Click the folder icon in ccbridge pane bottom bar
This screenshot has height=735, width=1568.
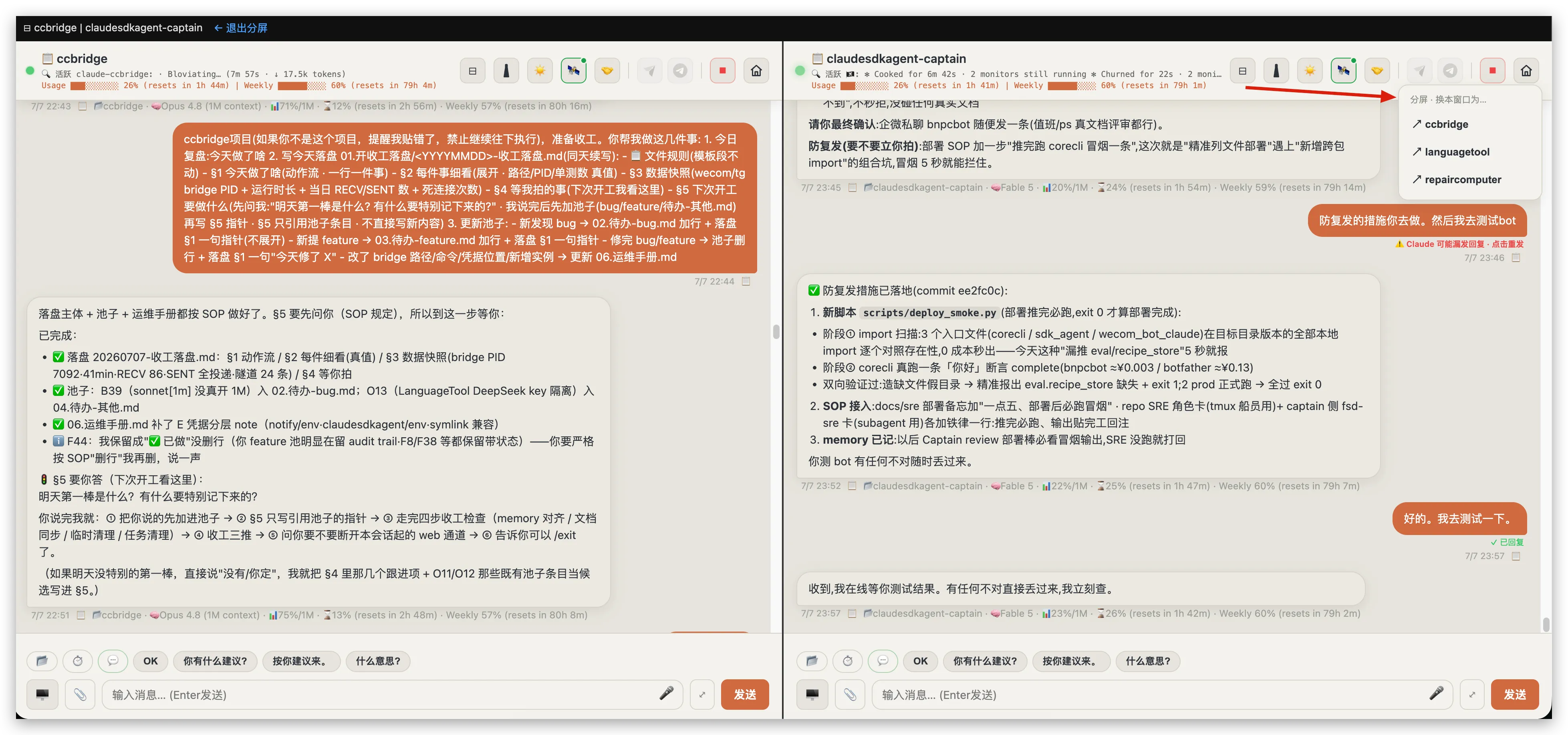[x=42, y=661]
